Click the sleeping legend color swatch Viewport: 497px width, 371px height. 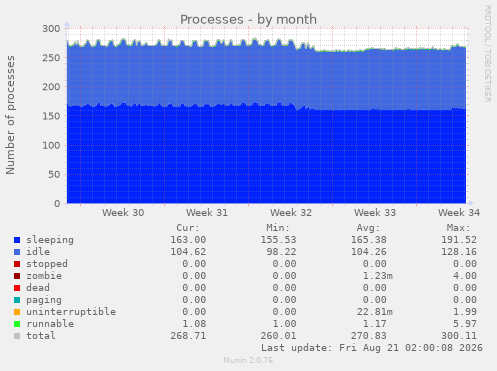pyautogui.click(x=17, y=240)
